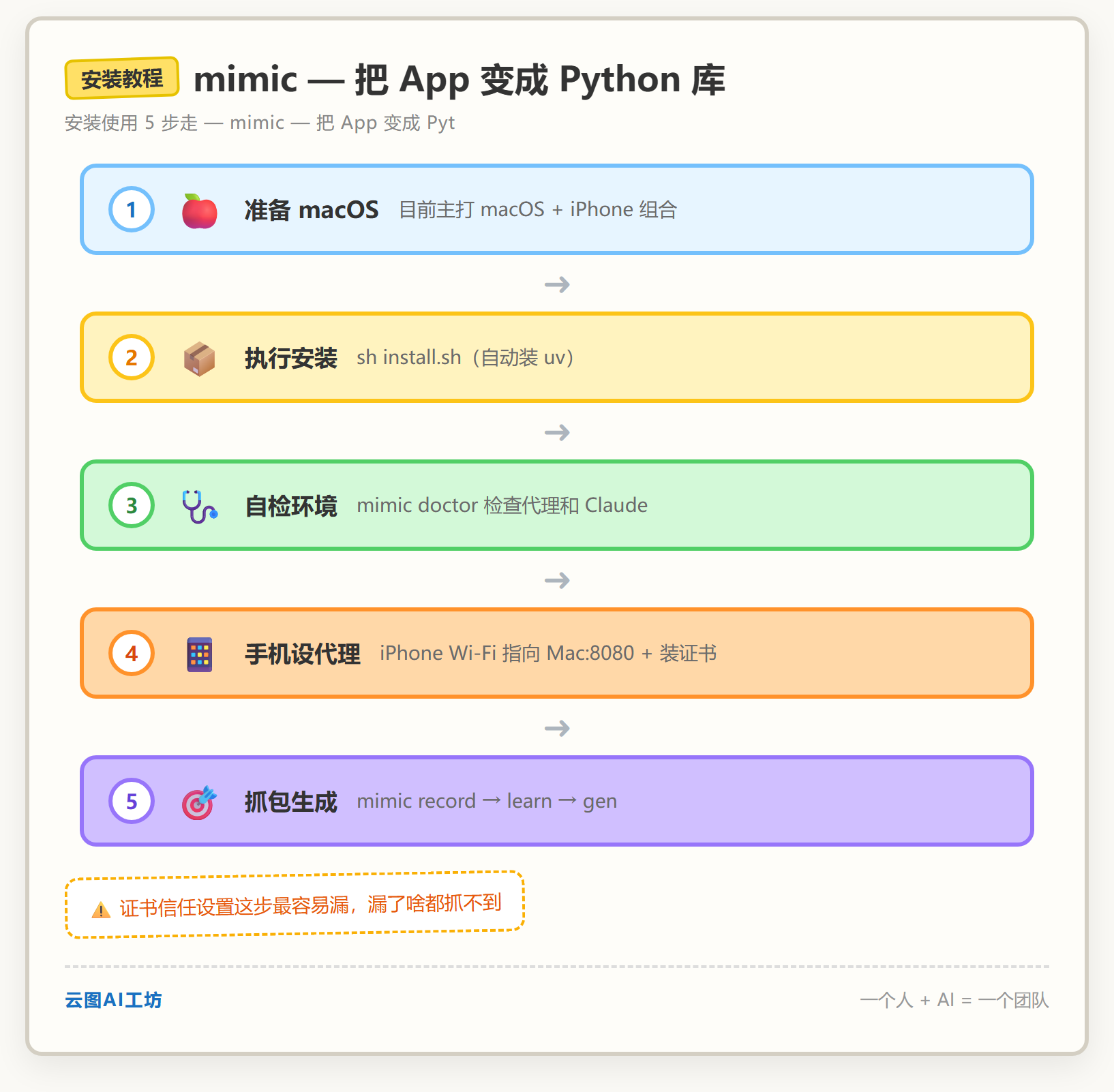The height and width of the screenshot is (1092, 1114).
Task: Click the text mimic record → learn → gen
Action: tap(487, 801)
